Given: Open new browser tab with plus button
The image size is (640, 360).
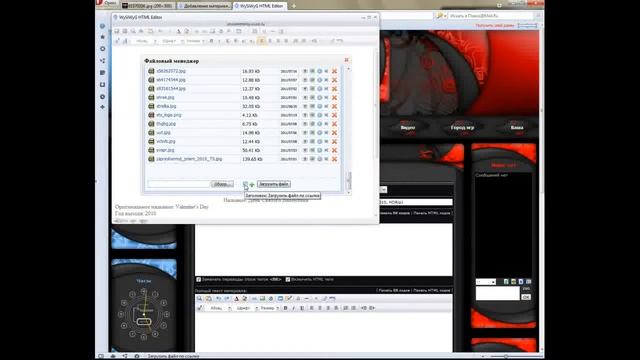Looking at the screenshot, I should pyautogui.click(x=293, y=6).
